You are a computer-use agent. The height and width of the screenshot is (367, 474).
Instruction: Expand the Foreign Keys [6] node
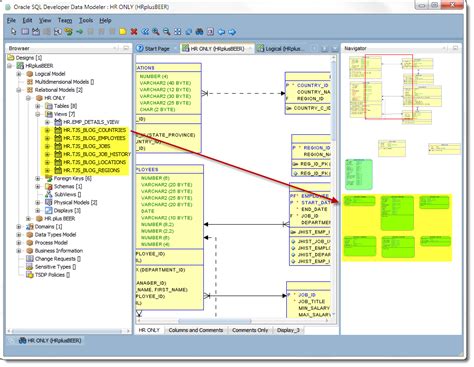pos(38,178)
